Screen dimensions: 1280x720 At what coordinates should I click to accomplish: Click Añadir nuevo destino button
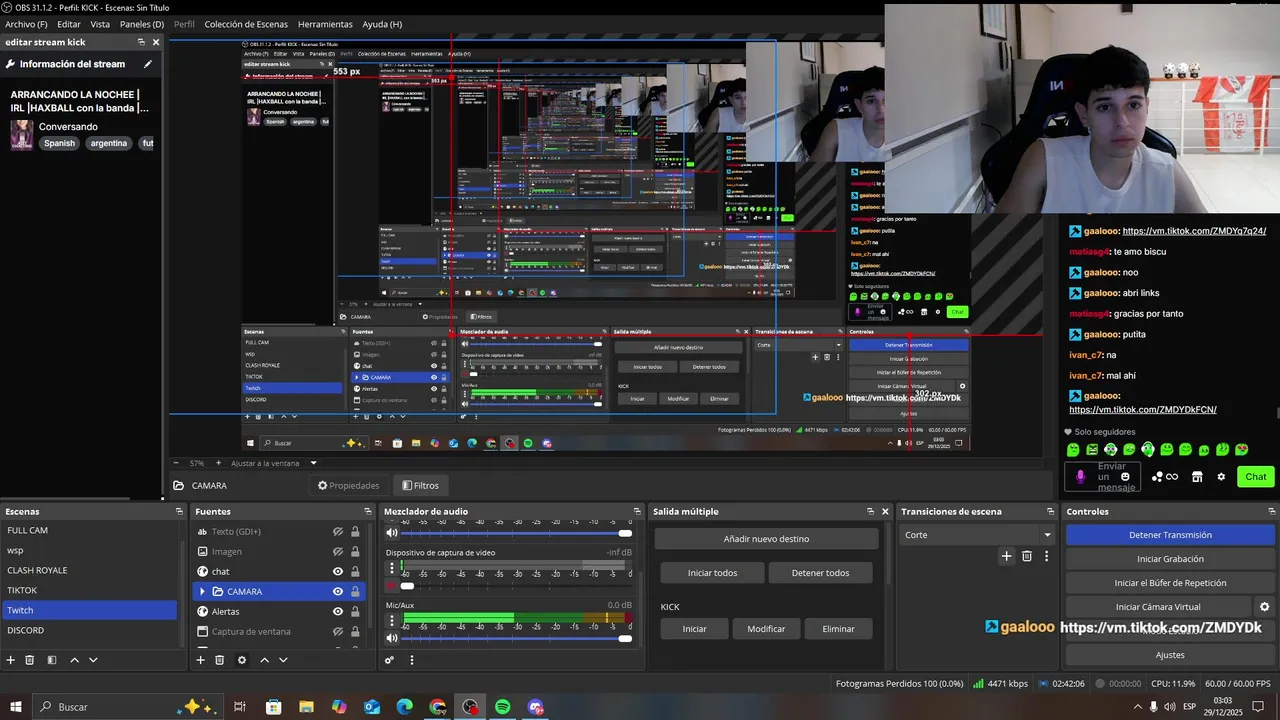(766, 539)
